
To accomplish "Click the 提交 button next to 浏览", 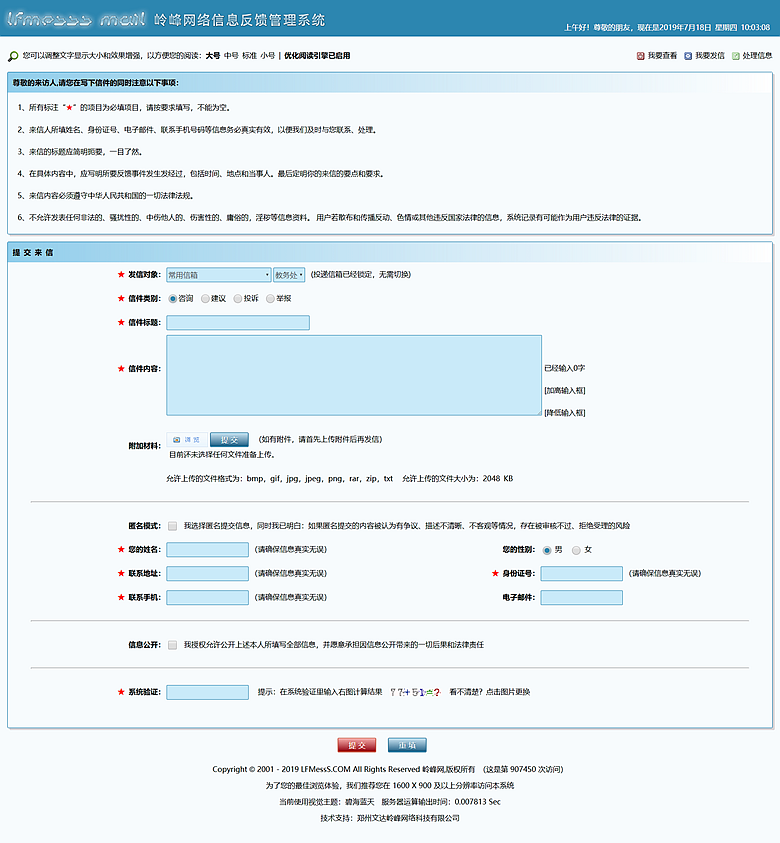I will coord(229,439).
